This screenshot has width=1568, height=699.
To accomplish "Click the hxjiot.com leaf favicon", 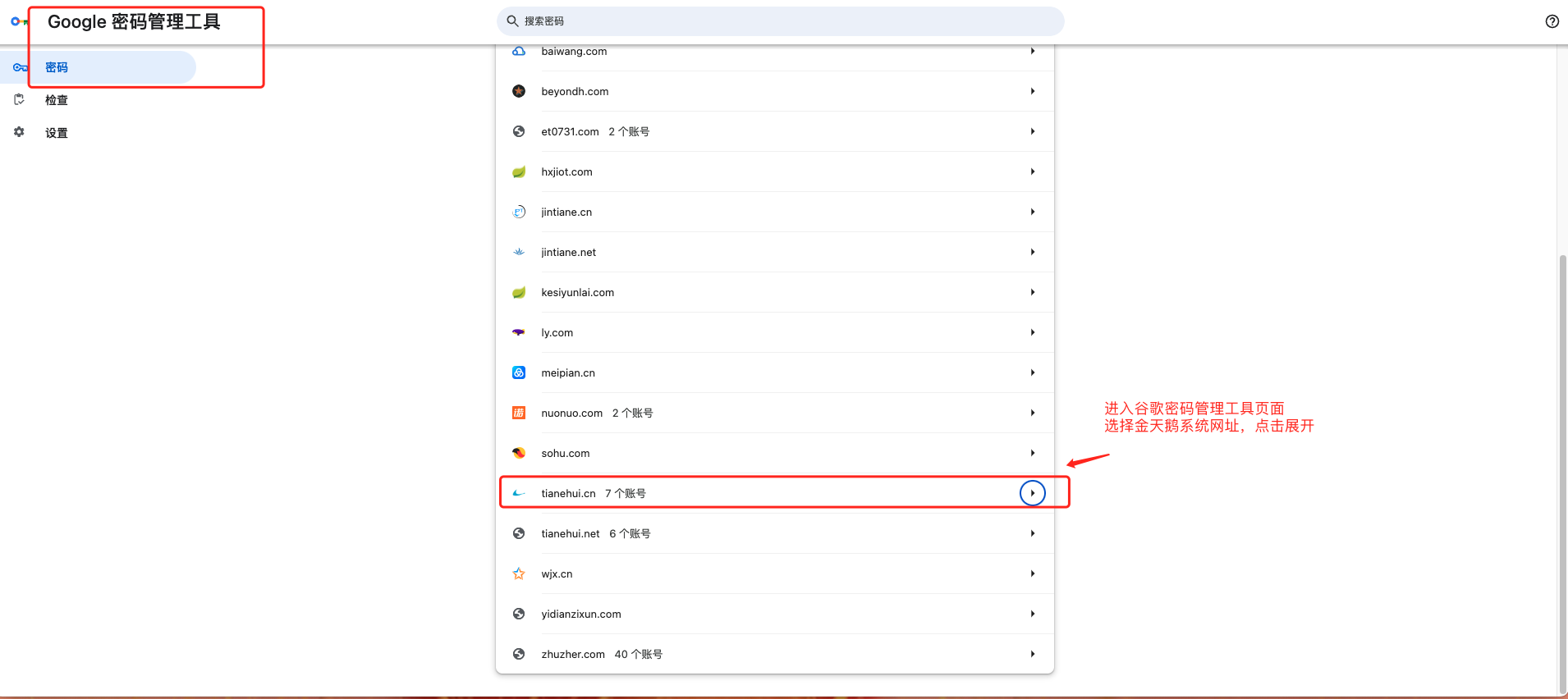I will [x=519, y=171].
